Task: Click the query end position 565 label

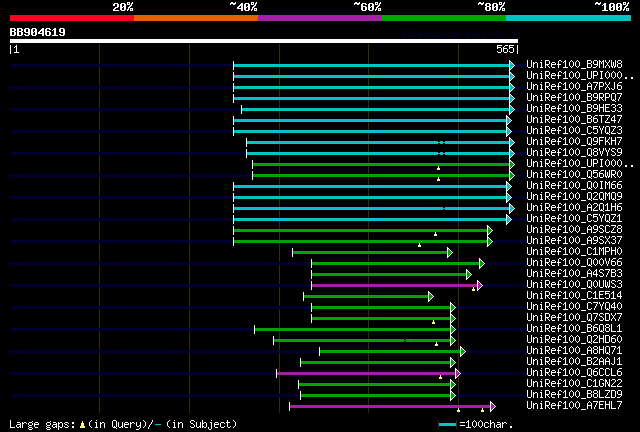Action: (x=505, y=49)
